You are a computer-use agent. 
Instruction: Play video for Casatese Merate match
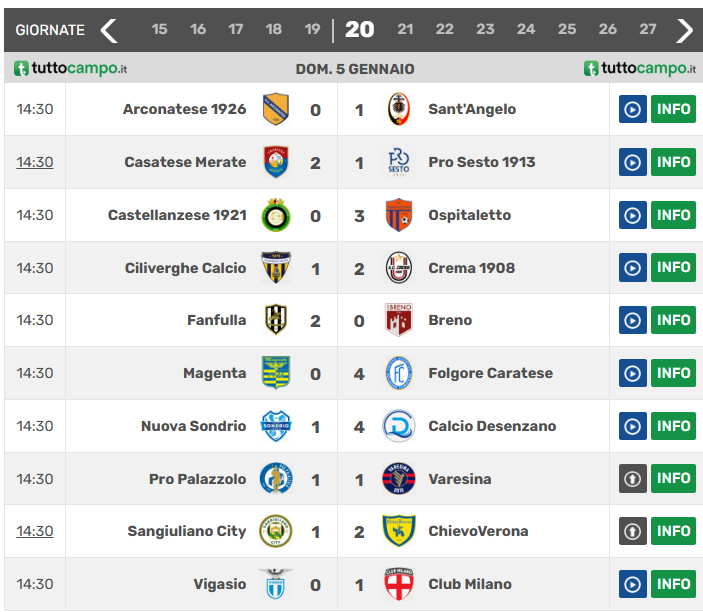tap(632, 162)
